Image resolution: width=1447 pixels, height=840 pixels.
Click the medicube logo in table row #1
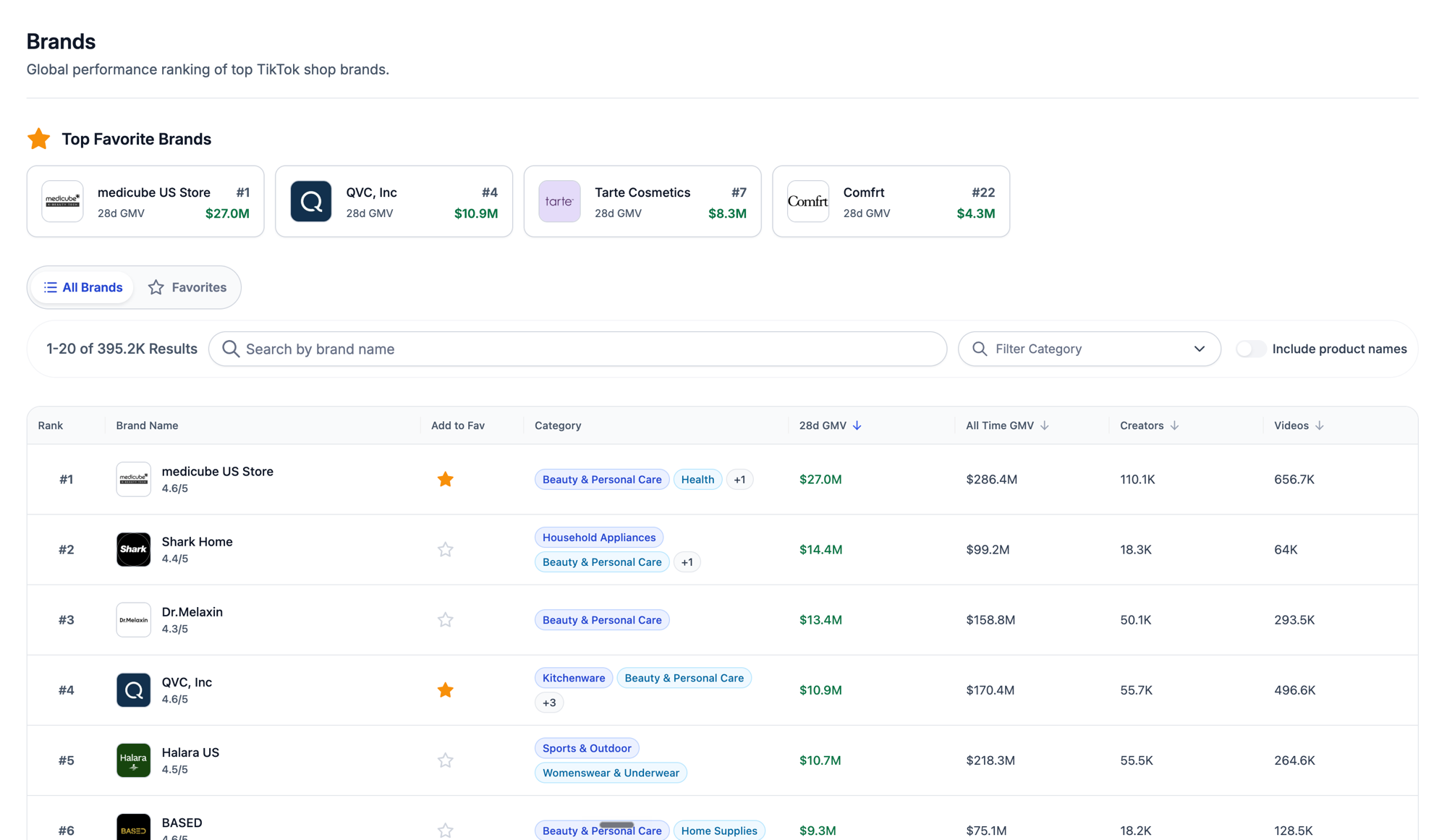(x=134, y=479)
